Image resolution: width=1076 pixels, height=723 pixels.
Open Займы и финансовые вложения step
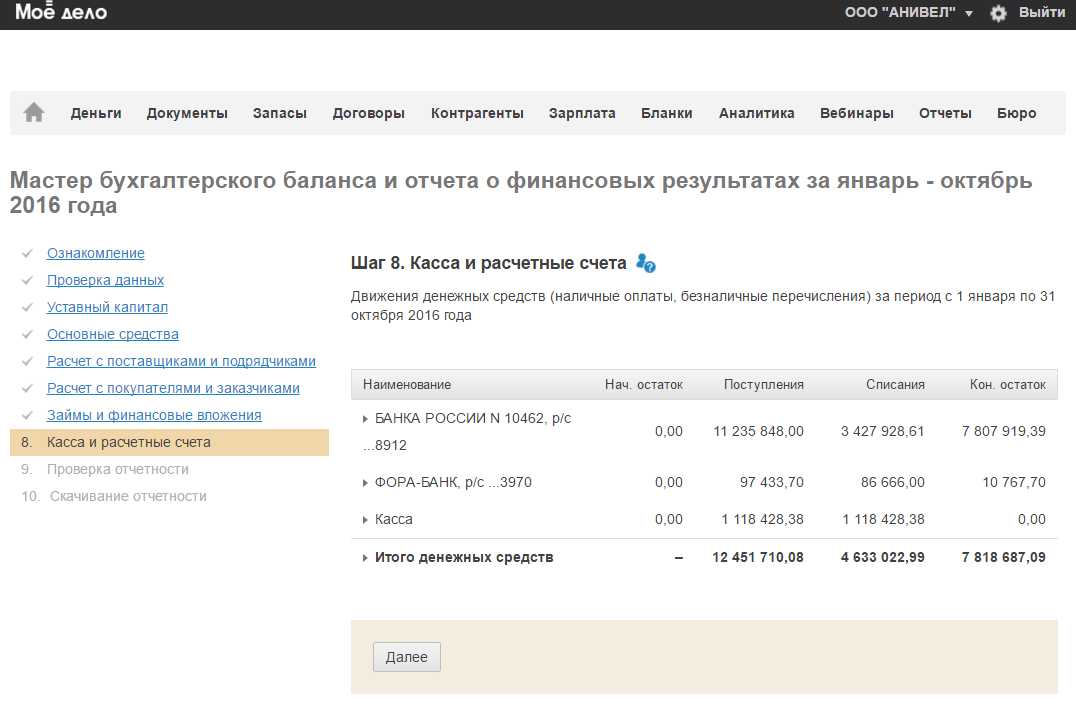[154, 415]
